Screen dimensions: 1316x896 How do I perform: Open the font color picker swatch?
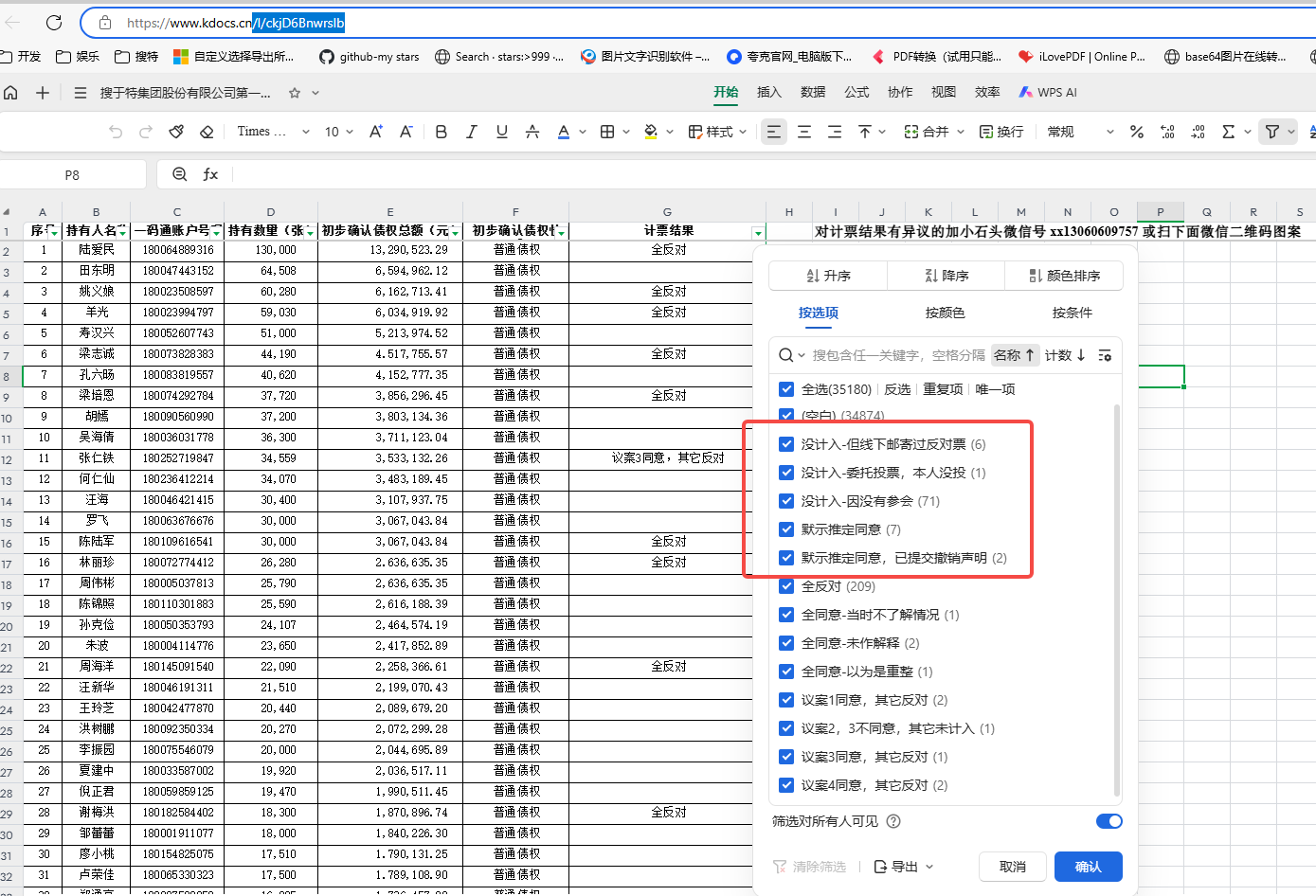point(564,132)
